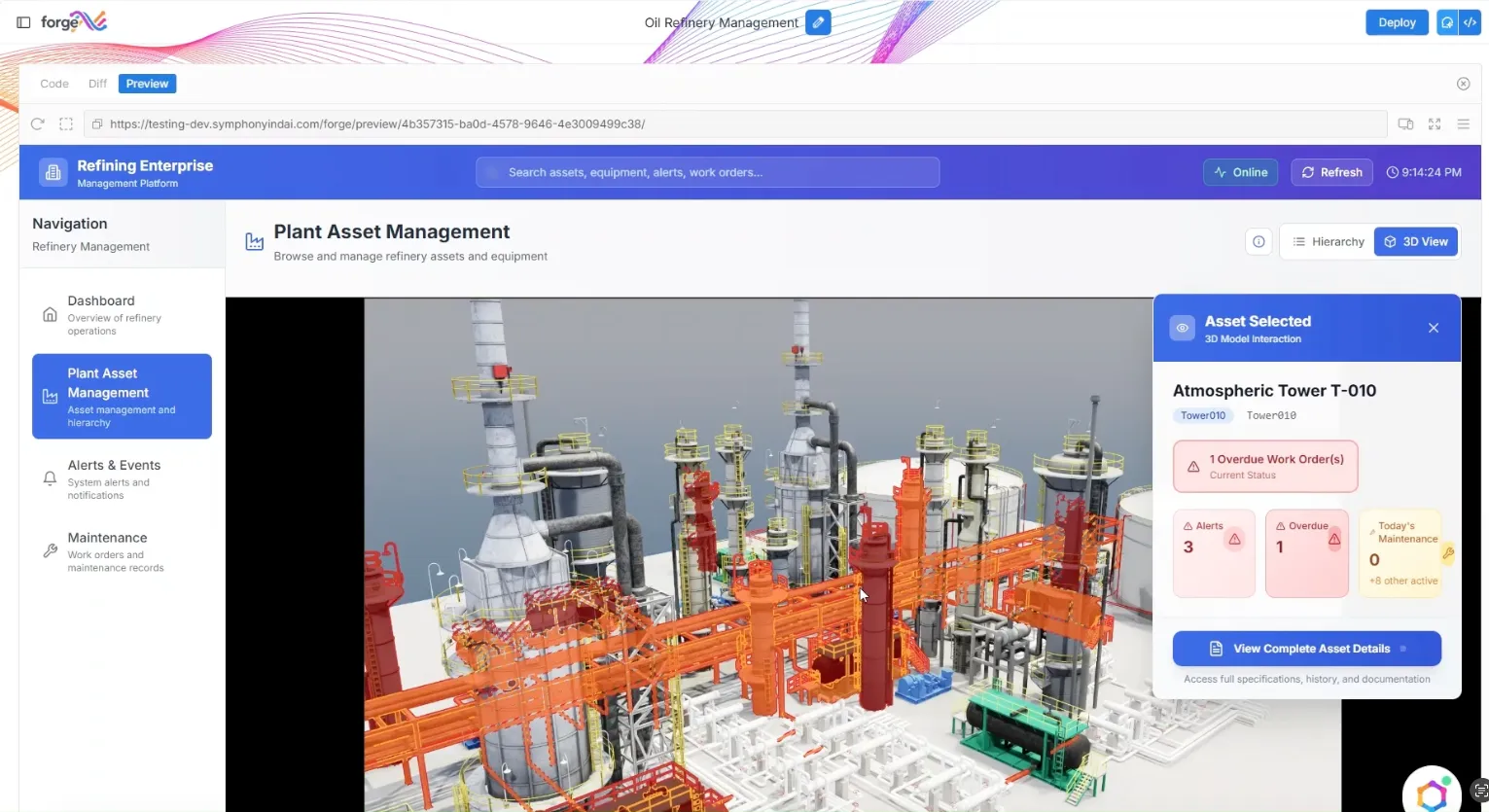Expand the preview to fullscreen
Viewport: 1489px width, 812px height.
tap(1435, 124)
